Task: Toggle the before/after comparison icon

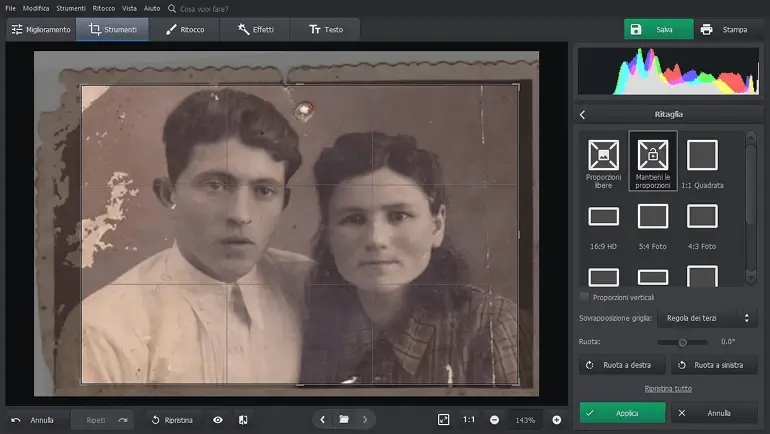Action: [x=243, y=420]
